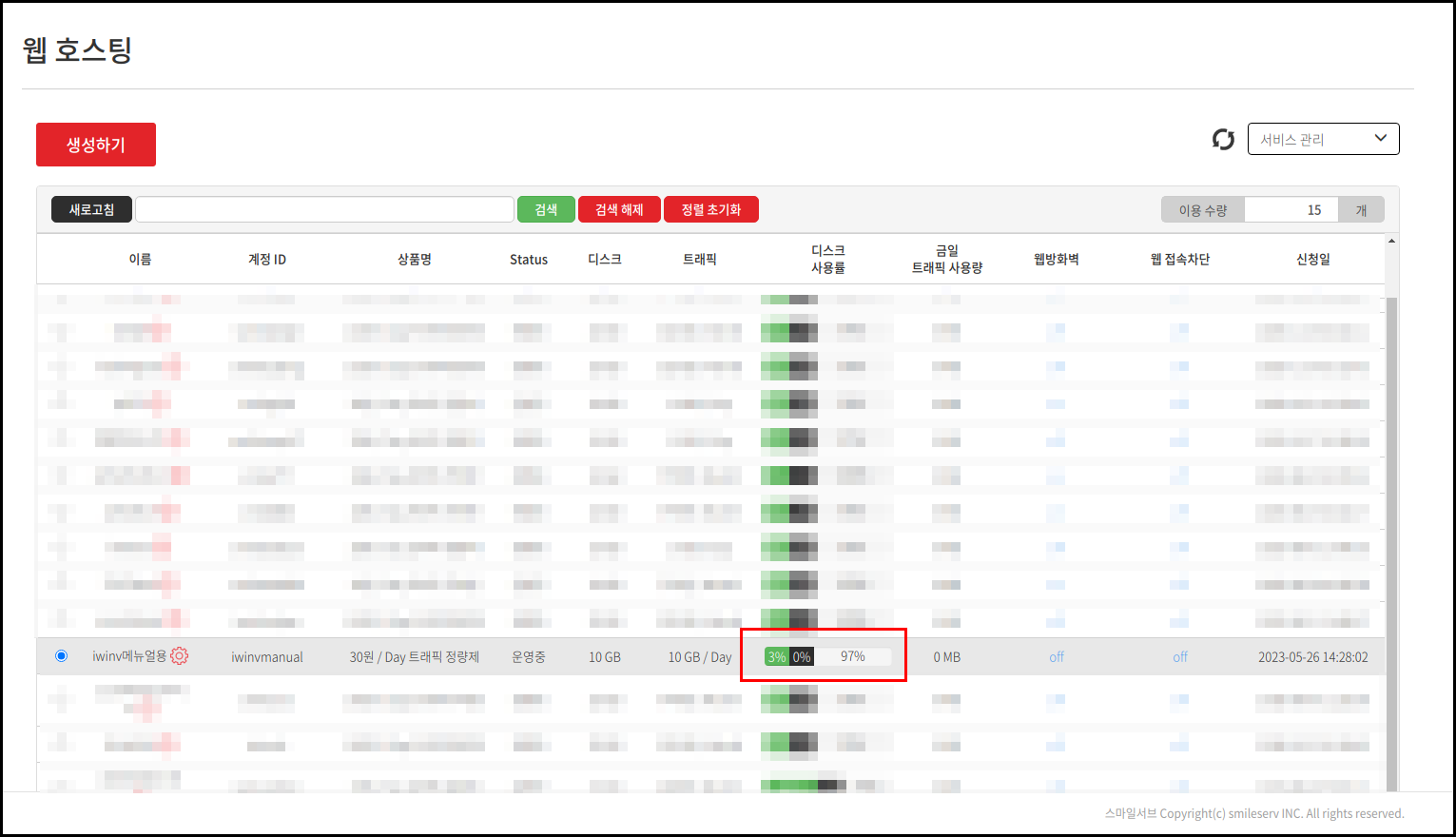Screen dimensions: 1456x837
Task: Click the refresh circular arrows icon
Action: [1223, 140]
